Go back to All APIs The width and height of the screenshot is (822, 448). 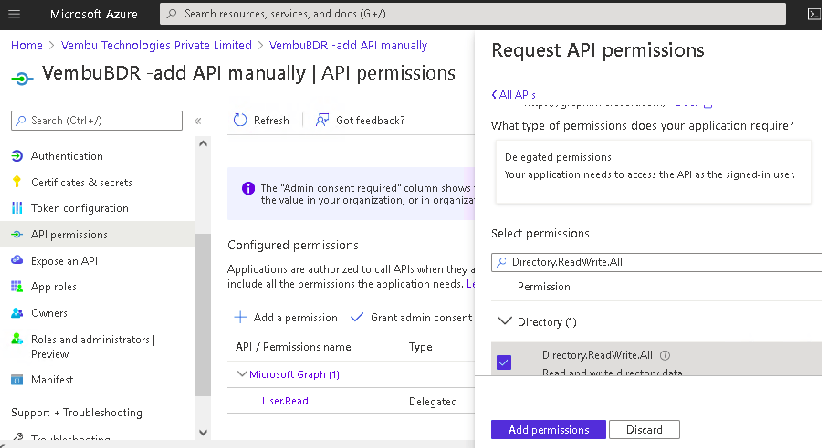click(x=513, y=95)
